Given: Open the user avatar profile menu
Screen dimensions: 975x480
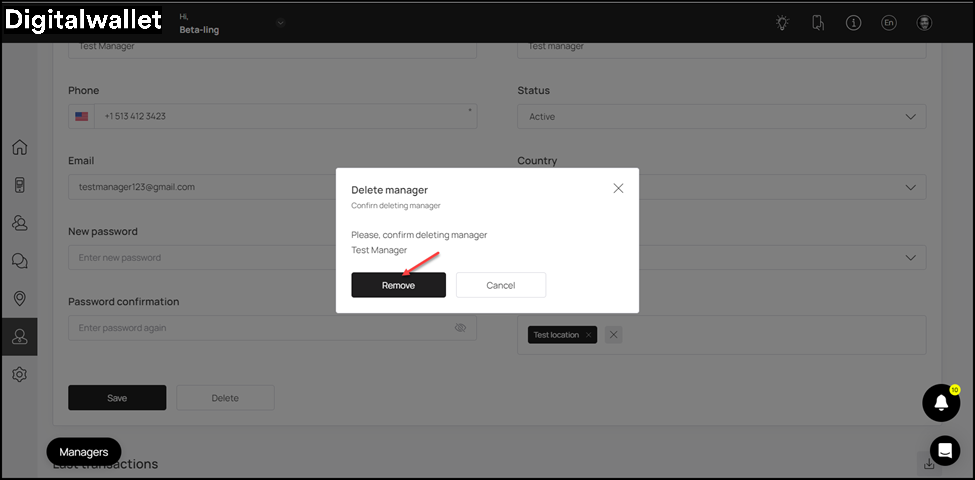Looking at the screenshot, I should click(924, 23).
